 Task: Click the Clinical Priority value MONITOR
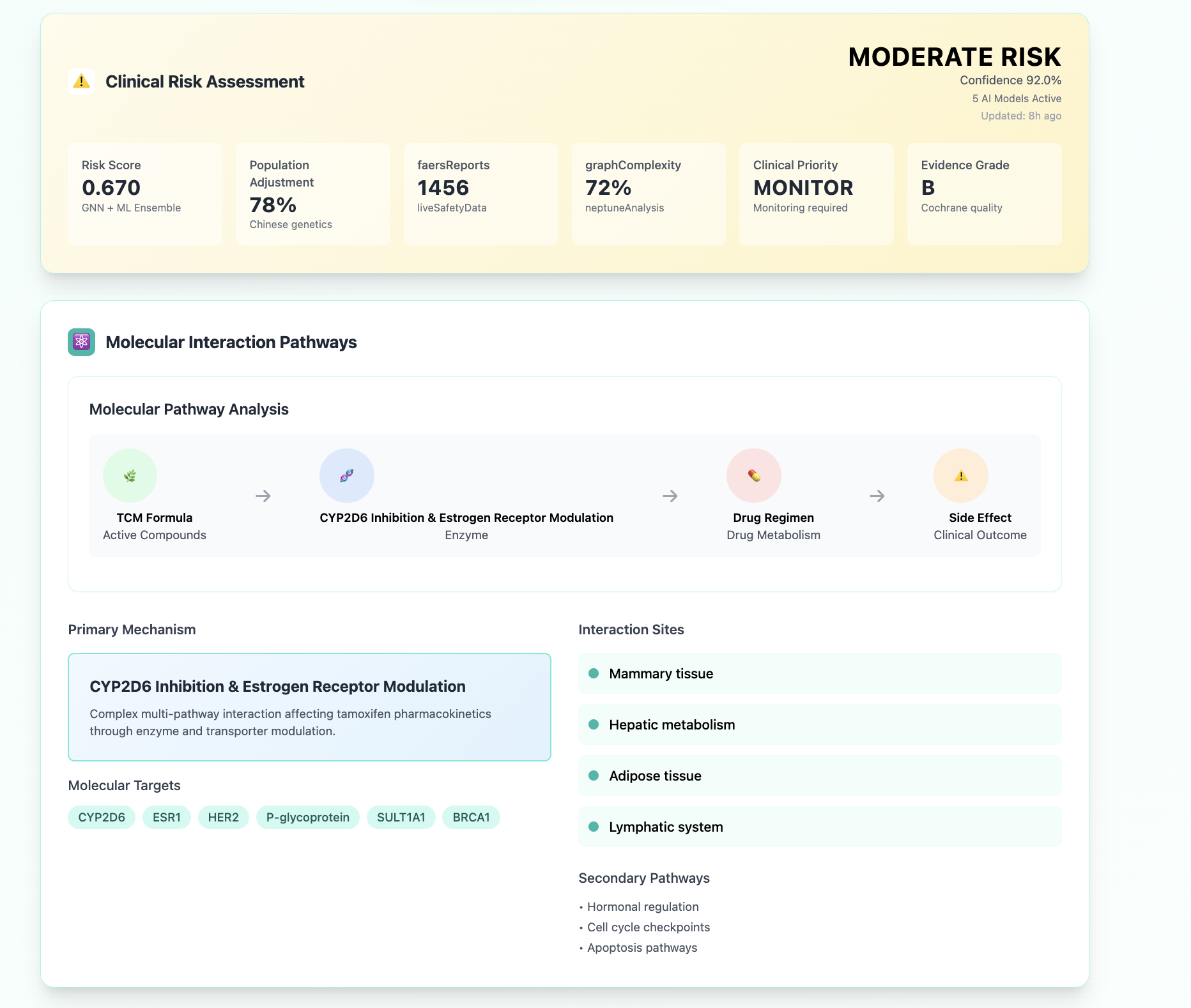803,188
